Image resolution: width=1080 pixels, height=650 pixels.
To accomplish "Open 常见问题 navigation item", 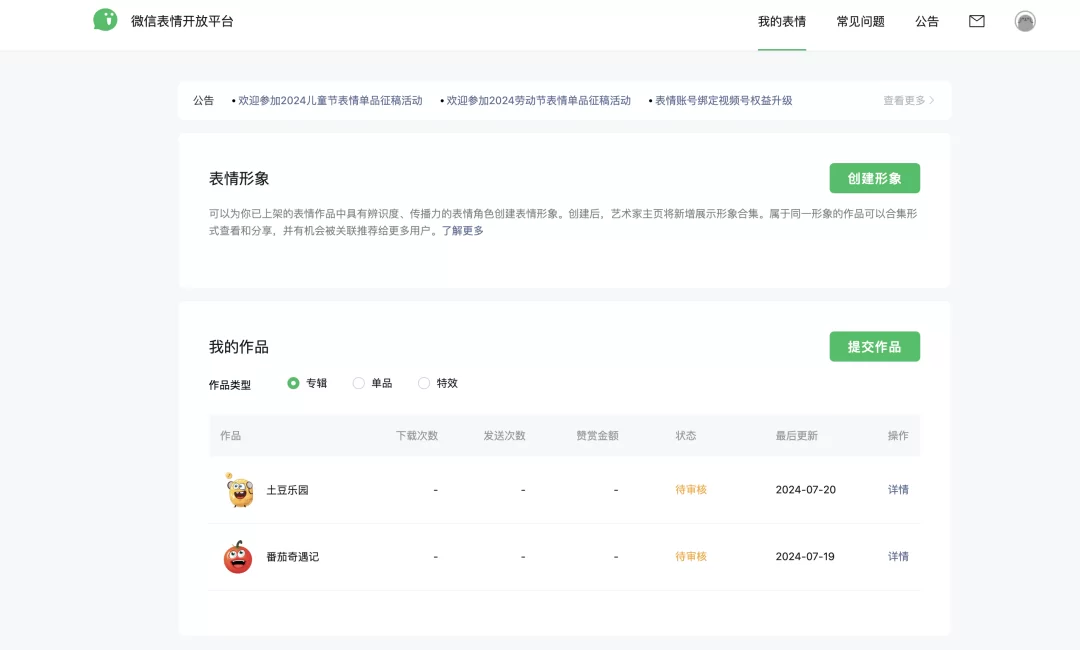I will coord(860,21).
